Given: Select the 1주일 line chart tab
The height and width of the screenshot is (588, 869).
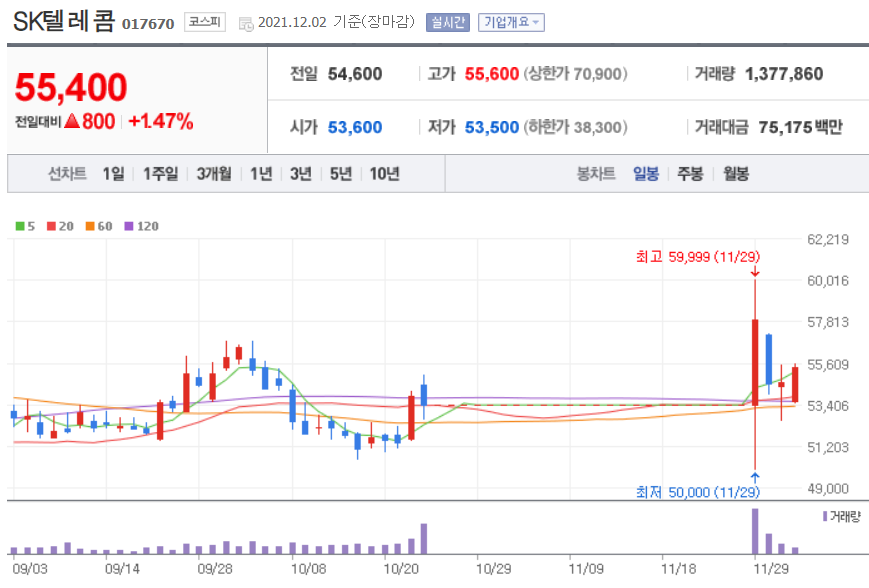Looking at the screenshot, I should coord(161,174).
